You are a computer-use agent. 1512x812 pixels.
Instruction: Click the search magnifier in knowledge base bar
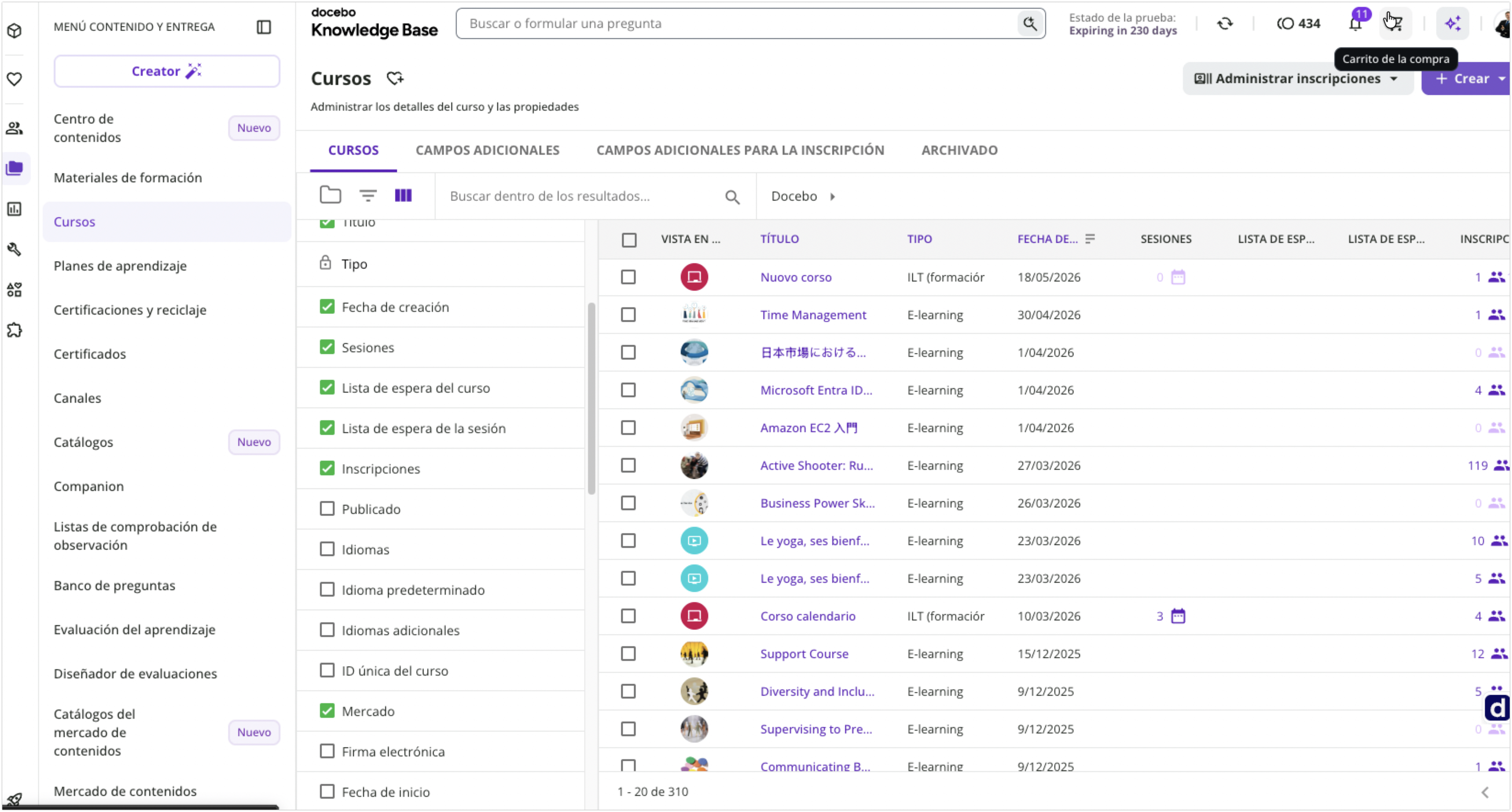tap(1030, 23)
